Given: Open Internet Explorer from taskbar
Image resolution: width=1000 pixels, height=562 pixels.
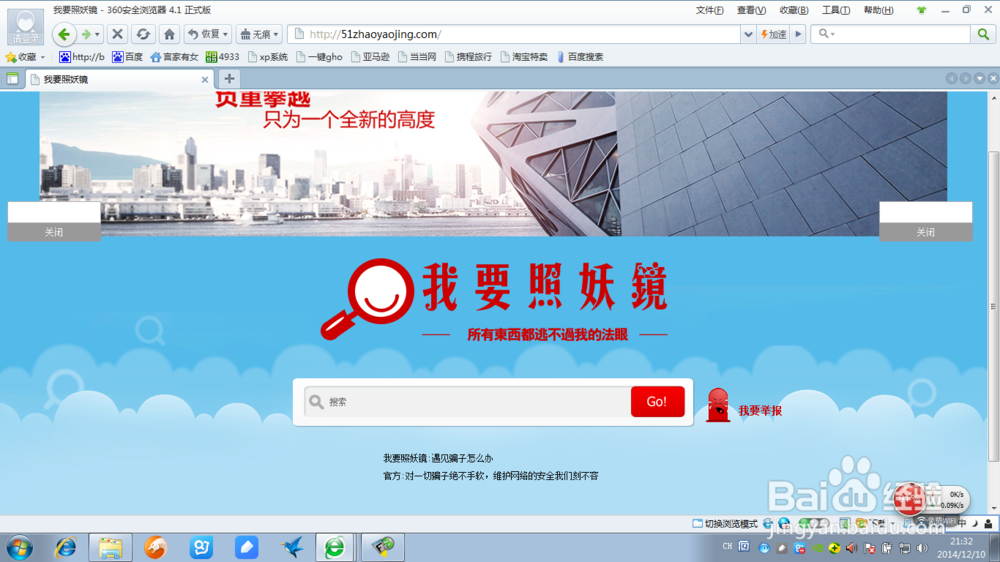Looking at the screenshot, I should coord(65,547).
